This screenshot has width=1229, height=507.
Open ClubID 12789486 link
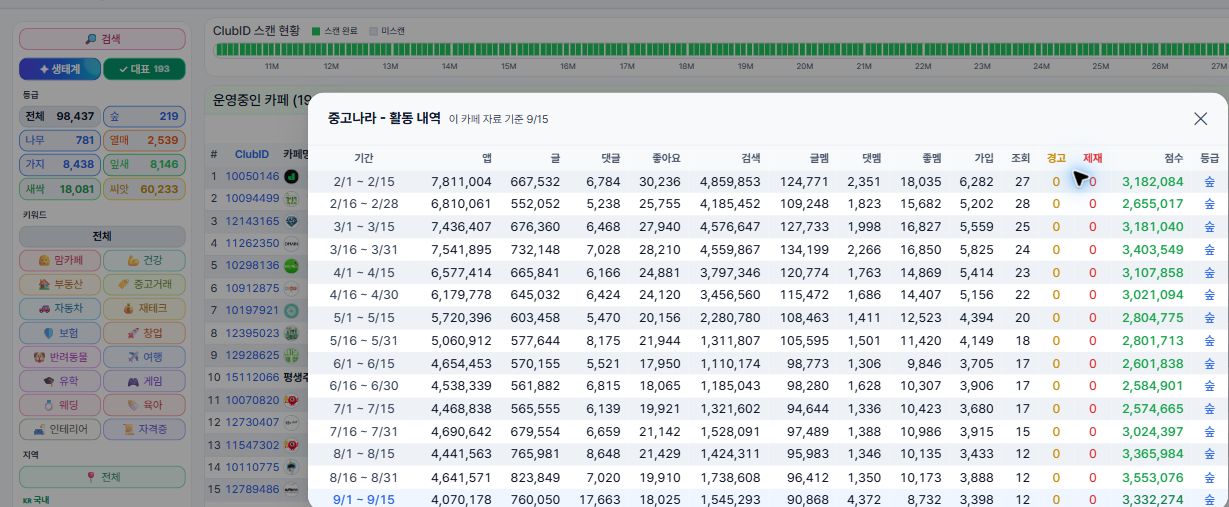(252, 489)
